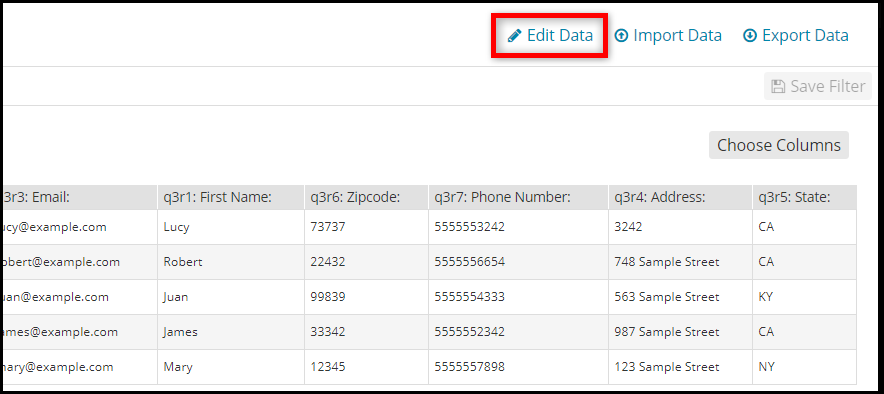884x394 pixels.
Task: Sort by the q3r1: First Name column header
Action: click(231, 197)
